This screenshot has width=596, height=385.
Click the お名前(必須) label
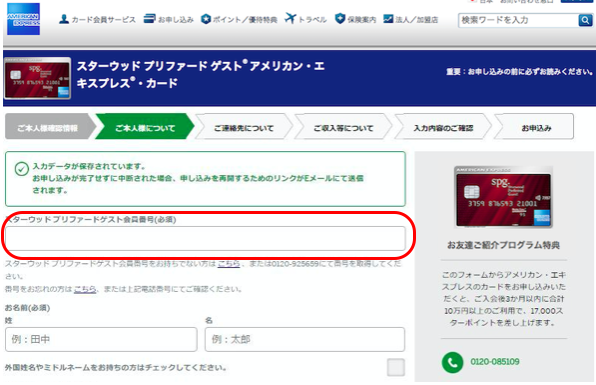(x=27, y=307)
